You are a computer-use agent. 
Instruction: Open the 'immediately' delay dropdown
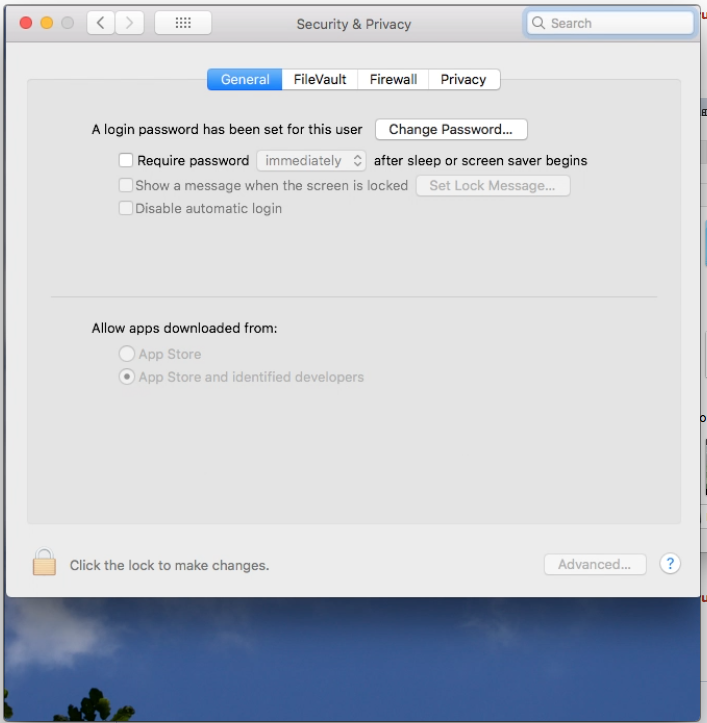pyautogui.click(x=311, y=160)
